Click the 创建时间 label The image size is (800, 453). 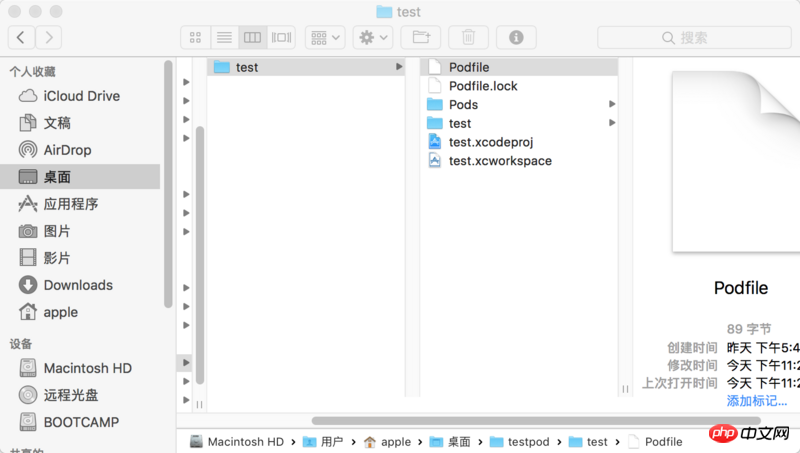click(x=692, y=348)
